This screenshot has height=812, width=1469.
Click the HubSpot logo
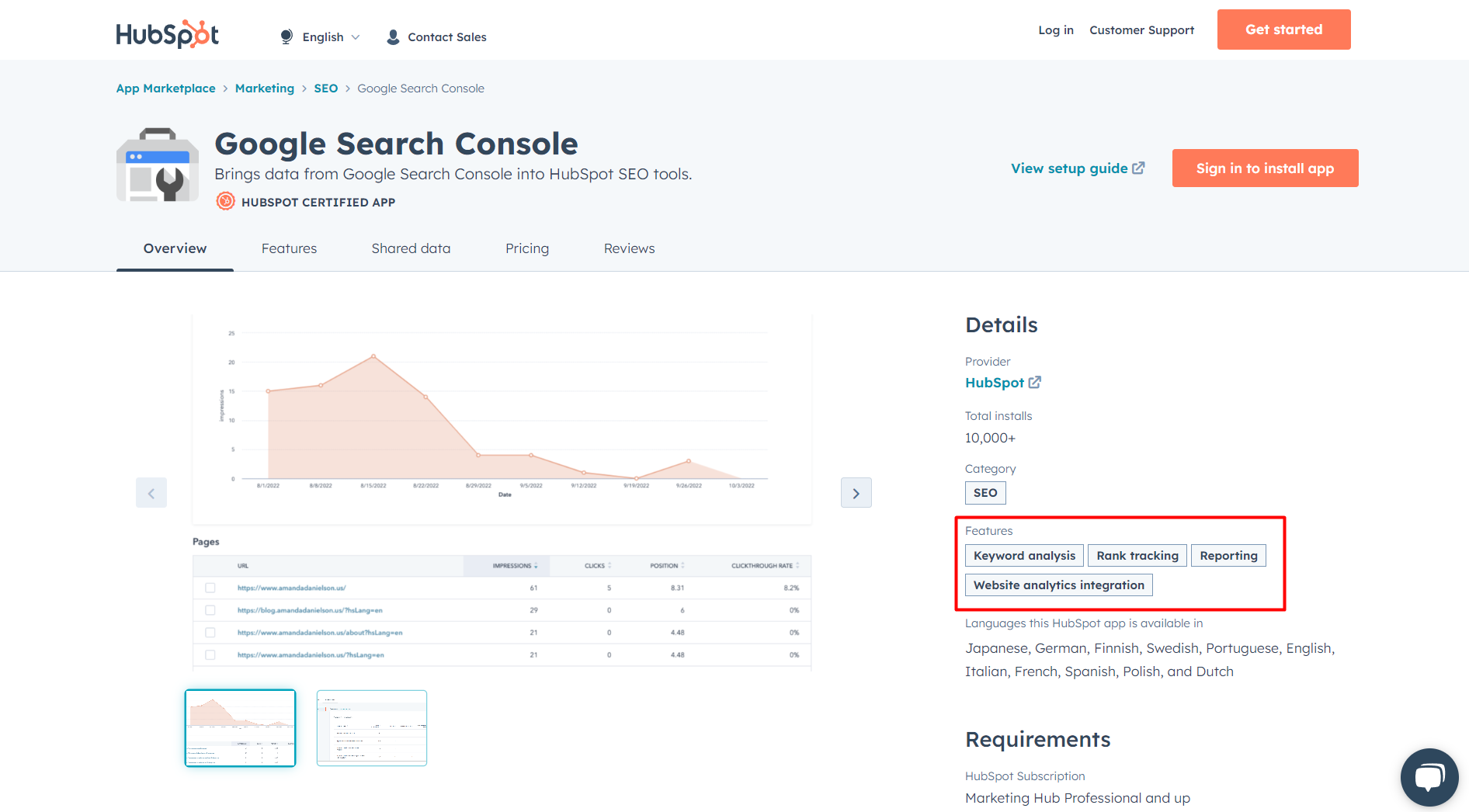tap(167, 34)
